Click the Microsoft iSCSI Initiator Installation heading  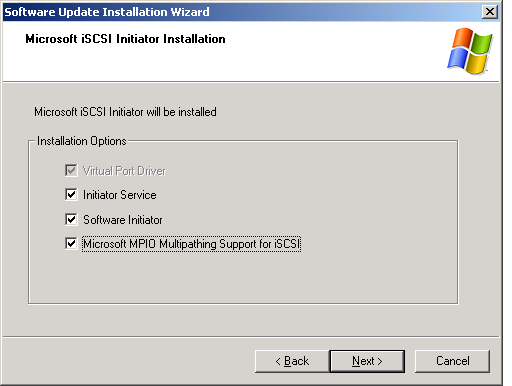125,39
